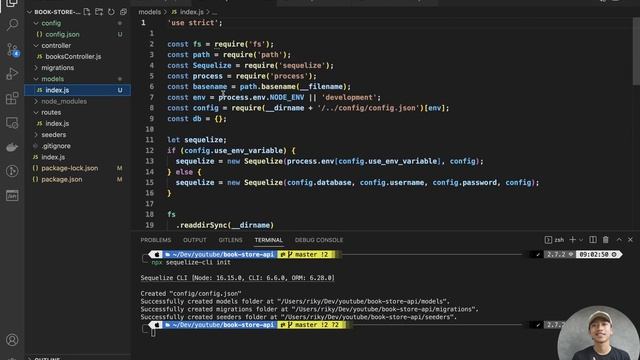Open Remote Explorer view
This screenshot has width=640, height=360.
pos(12,122)
